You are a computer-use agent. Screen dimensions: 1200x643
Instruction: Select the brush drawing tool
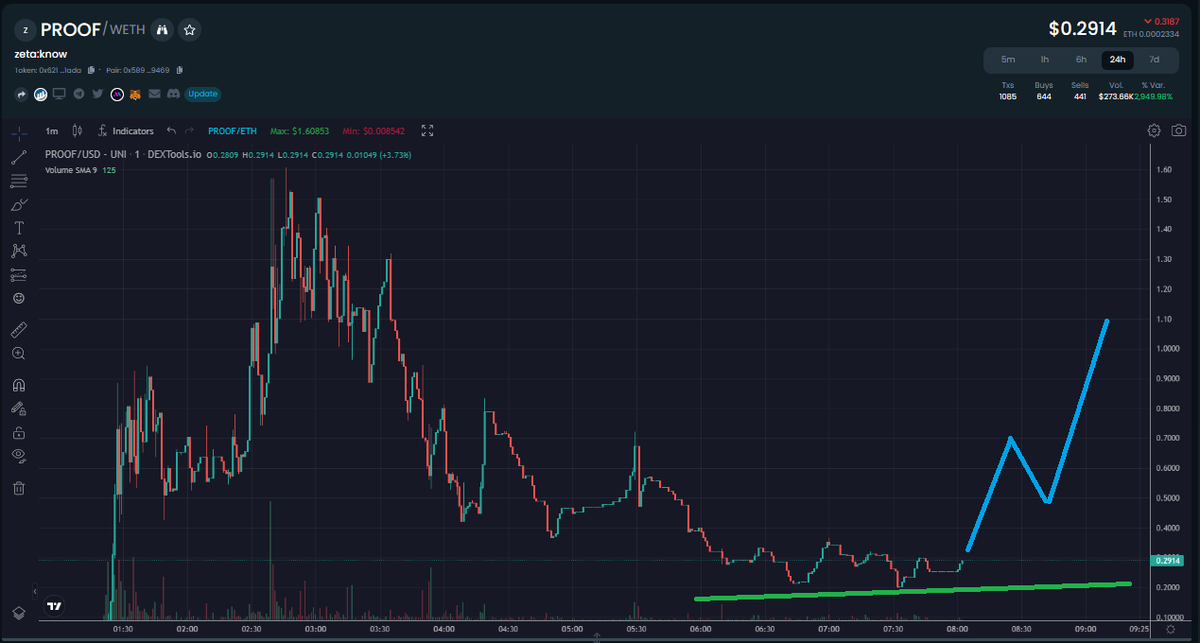coord(19,204)
